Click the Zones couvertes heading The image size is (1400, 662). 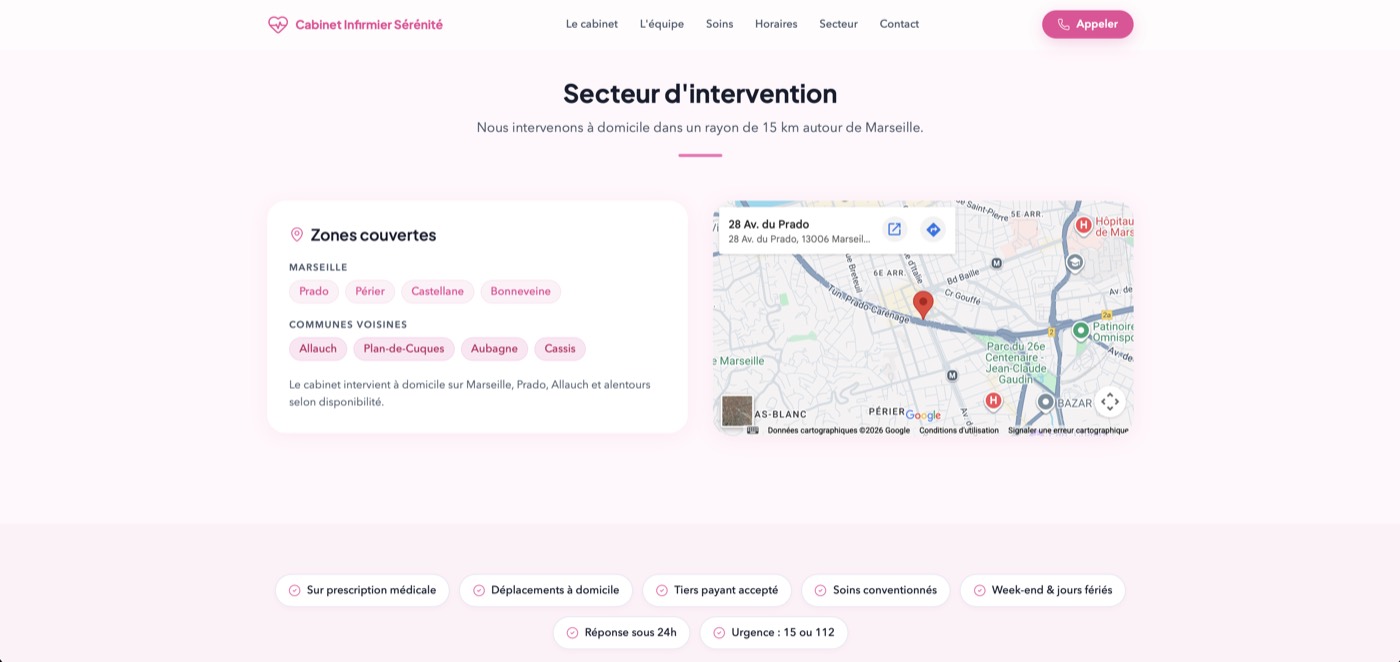[373, 235]
